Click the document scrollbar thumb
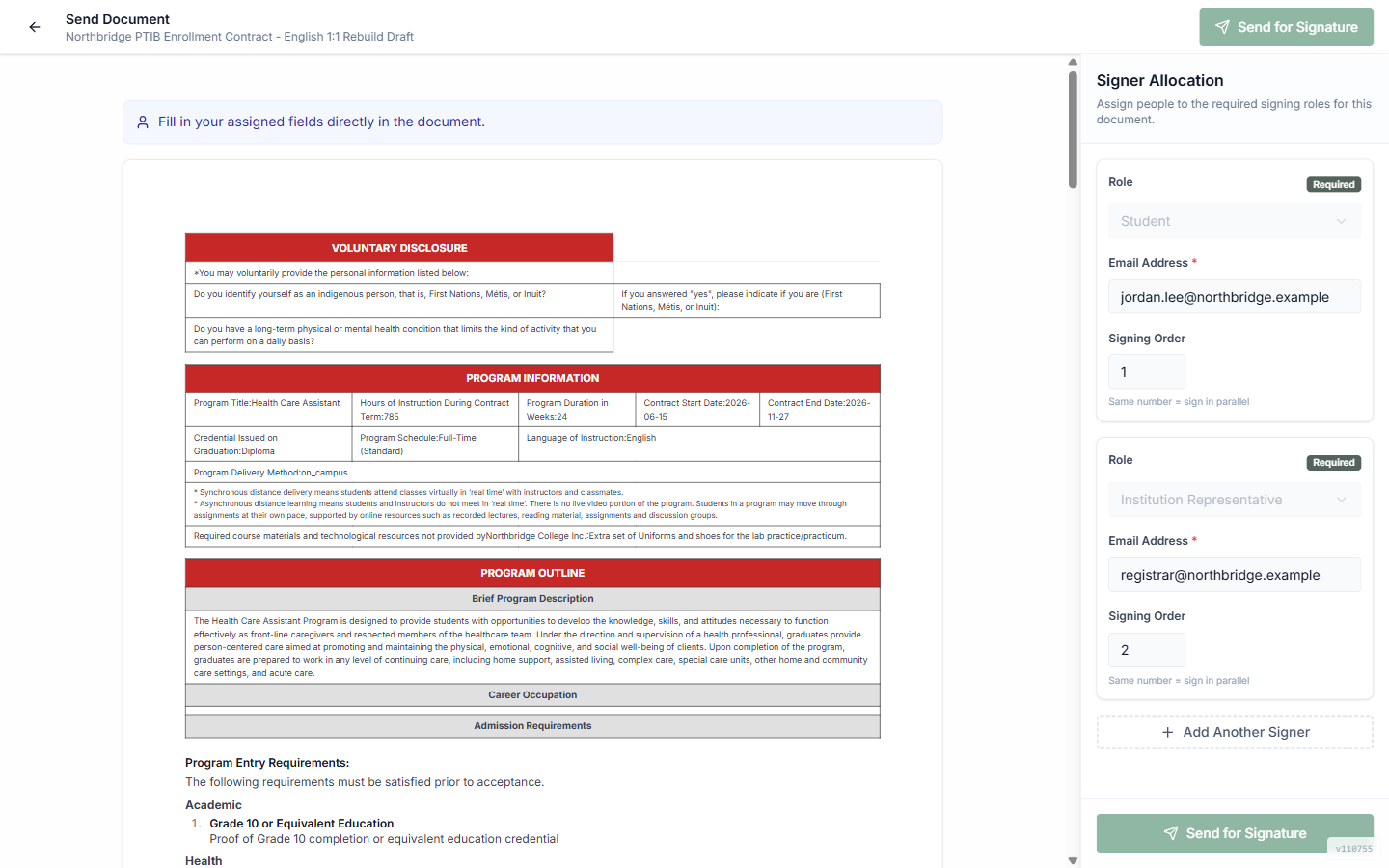The image size is (1389, 868). (1073, 129)
